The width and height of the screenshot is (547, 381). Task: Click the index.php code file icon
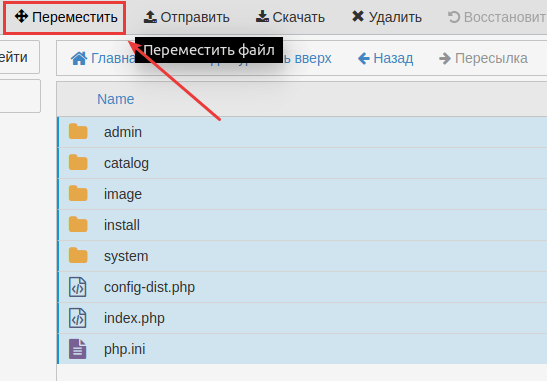[x=77, y=318]
